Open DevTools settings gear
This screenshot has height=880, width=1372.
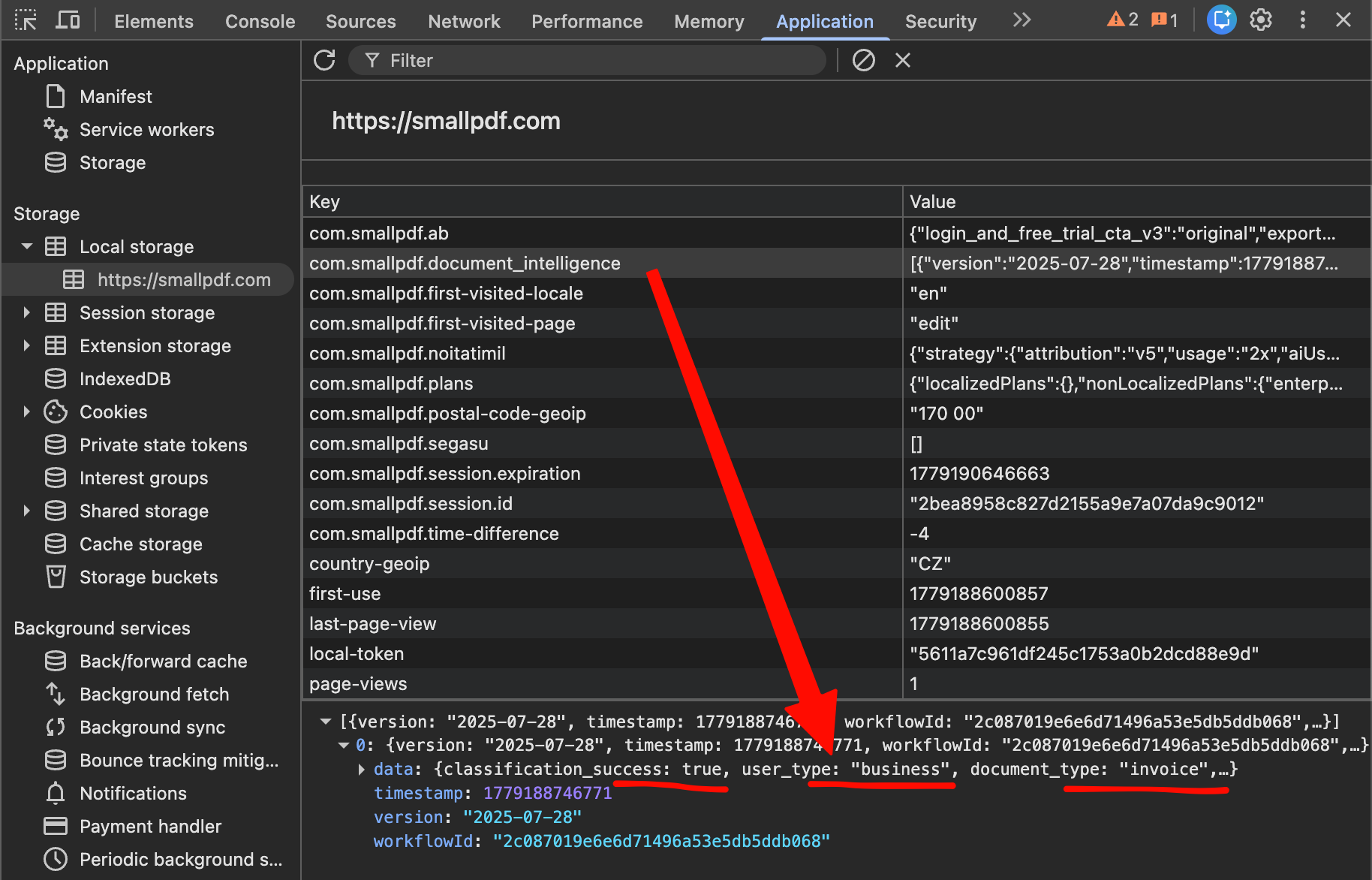click(x=1261, y=20)
